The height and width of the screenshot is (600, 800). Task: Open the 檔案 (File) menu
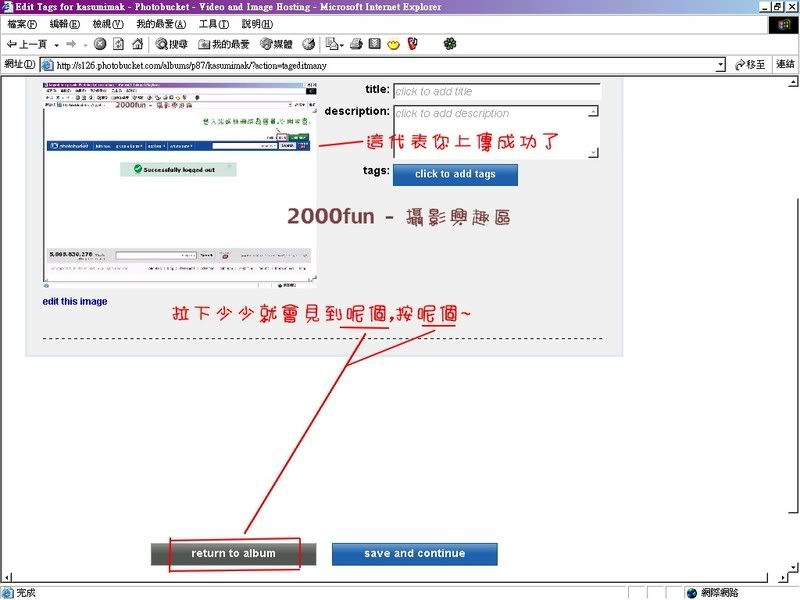[x=22, y=24]
